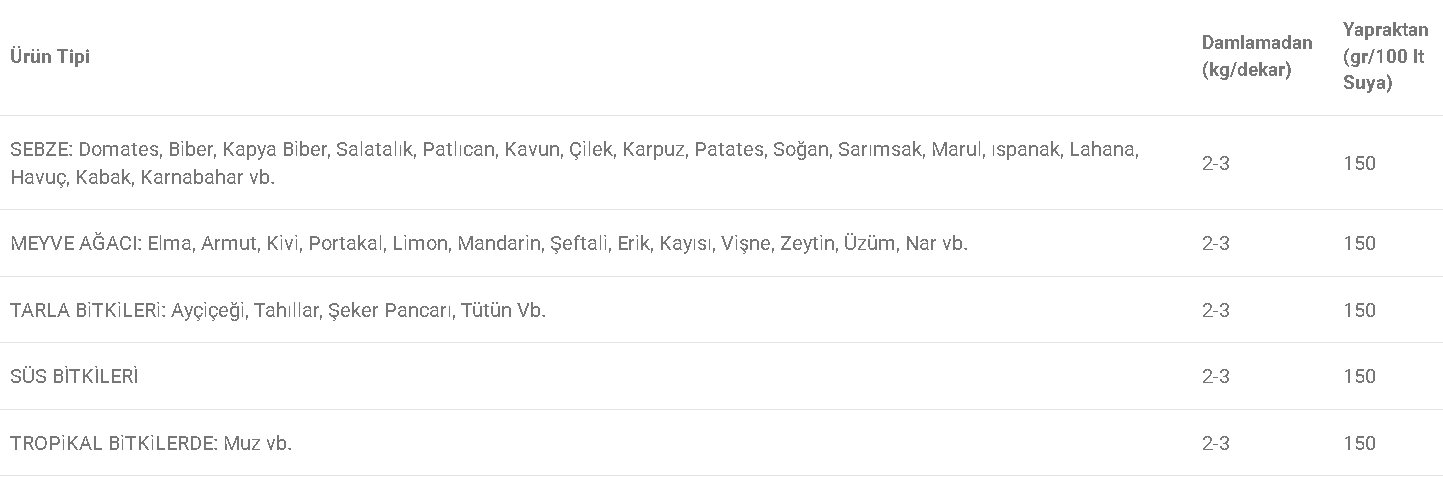Image resolution: width=1443 pixels, height=477 pixels.
Task: Click the SÜS BİTKİLERİ row label
Action: (74, 376)
